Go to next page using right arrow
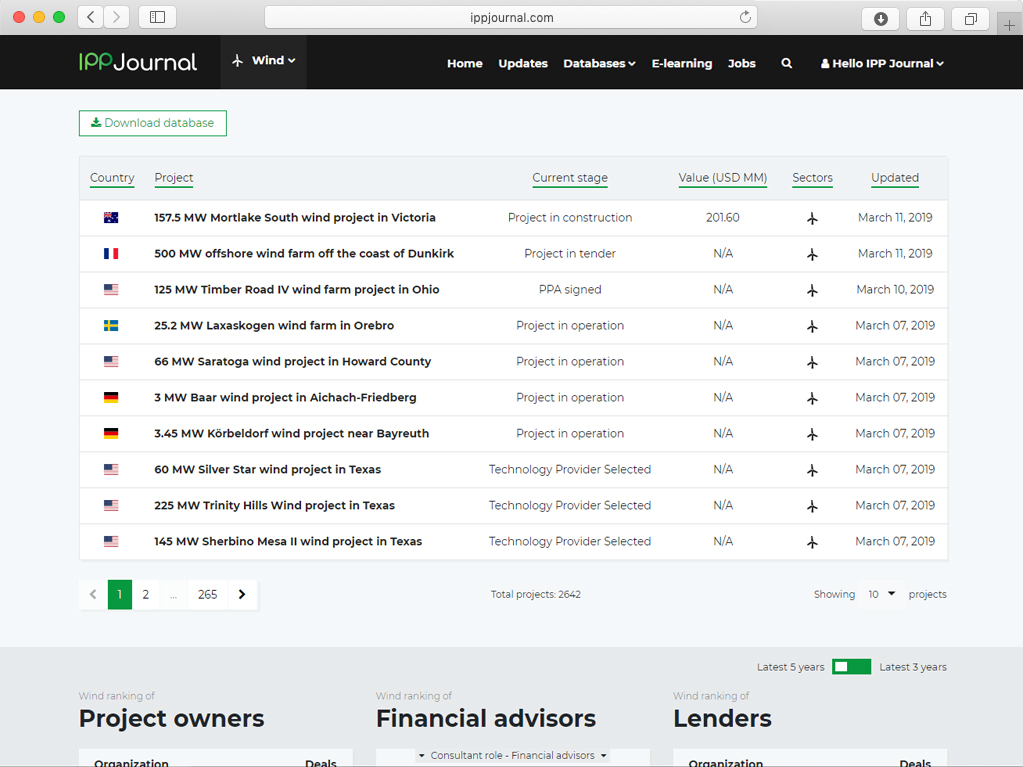This screenshot has width=1023, height=767. point(242,594)
